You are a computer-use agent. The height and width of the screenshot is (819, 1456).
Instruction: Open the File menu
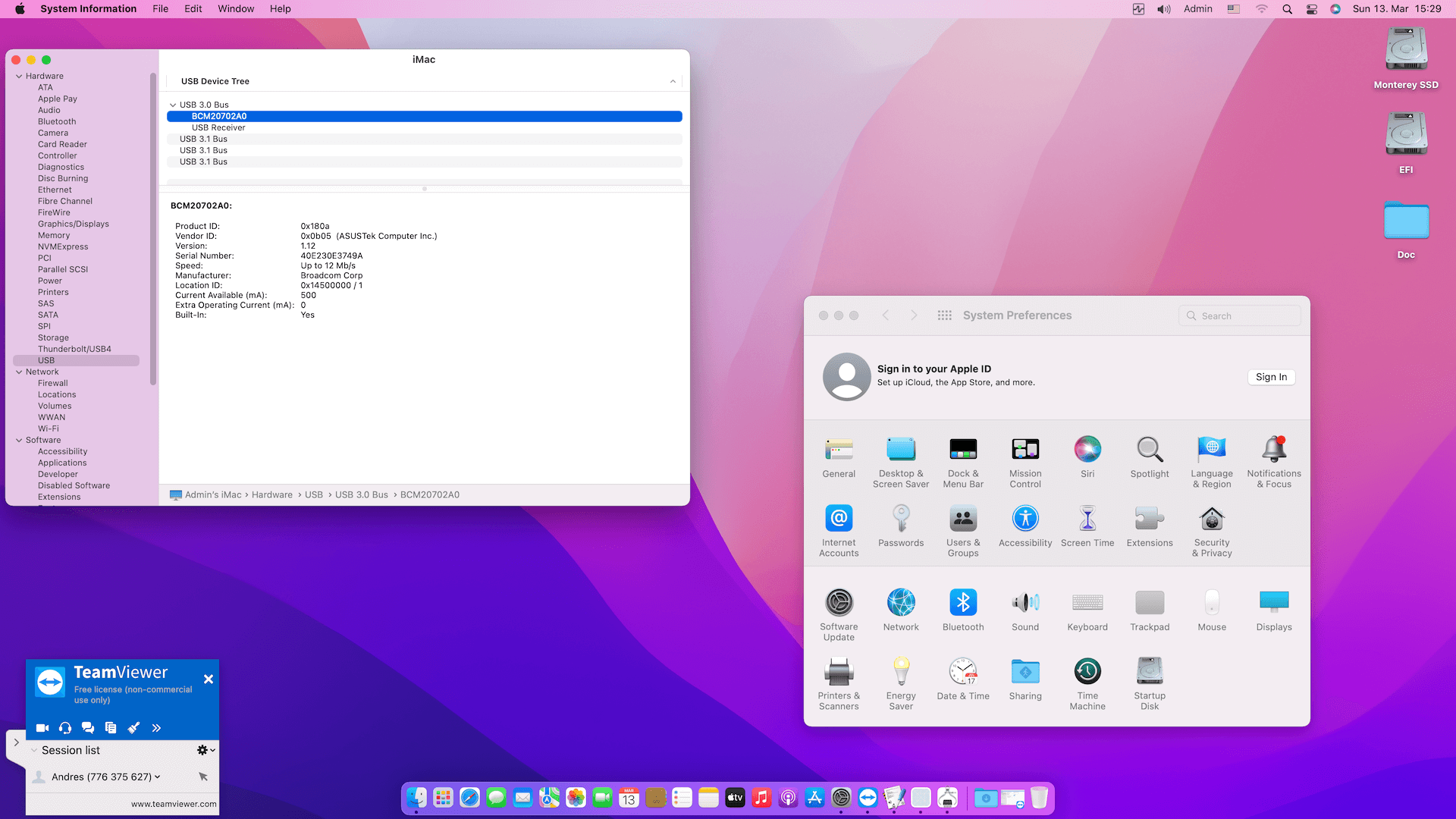point(160,8)
